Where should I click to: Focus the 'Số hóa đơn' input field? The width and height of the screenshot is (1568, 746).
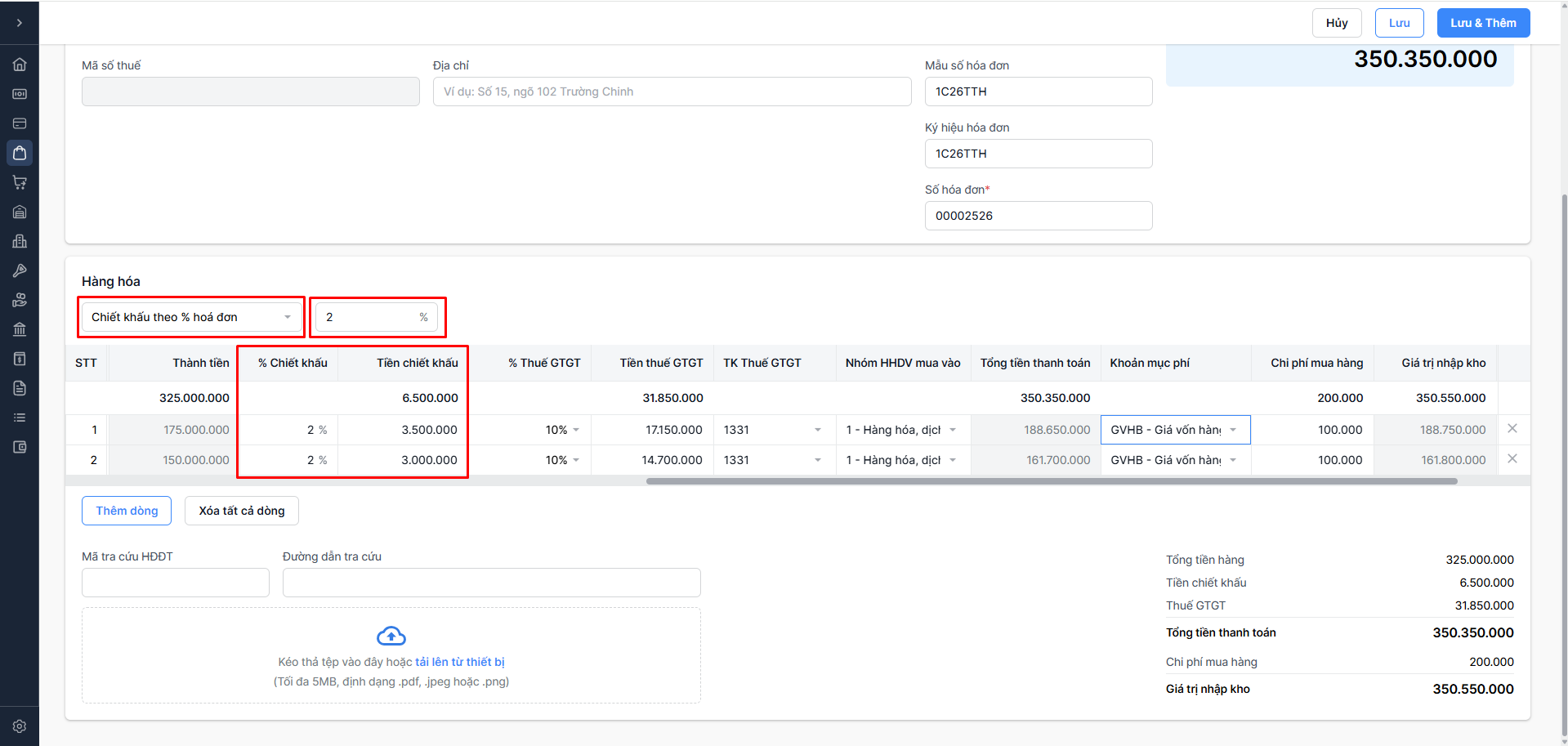tap(1038, 216)
